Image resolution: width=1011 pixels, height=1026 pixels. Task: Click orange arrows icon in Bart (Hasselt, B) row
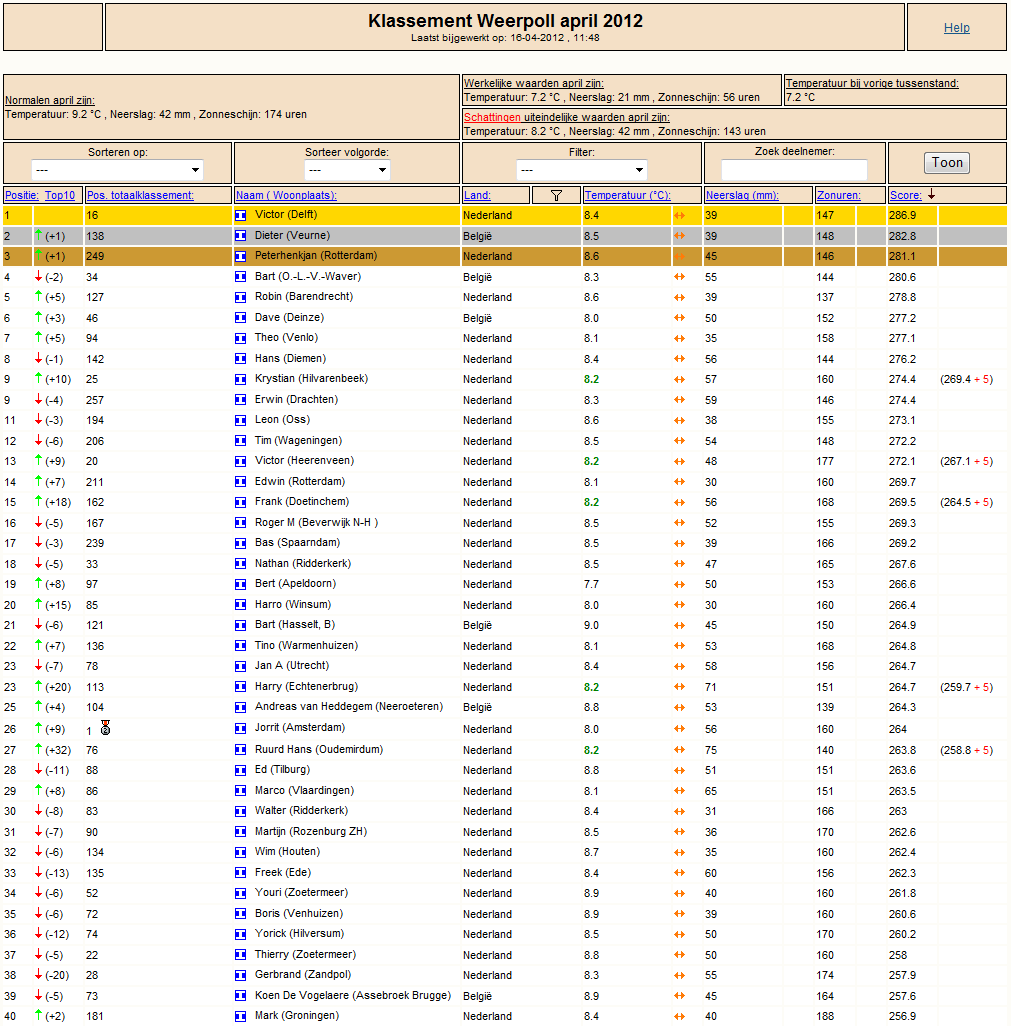[680, 626]
